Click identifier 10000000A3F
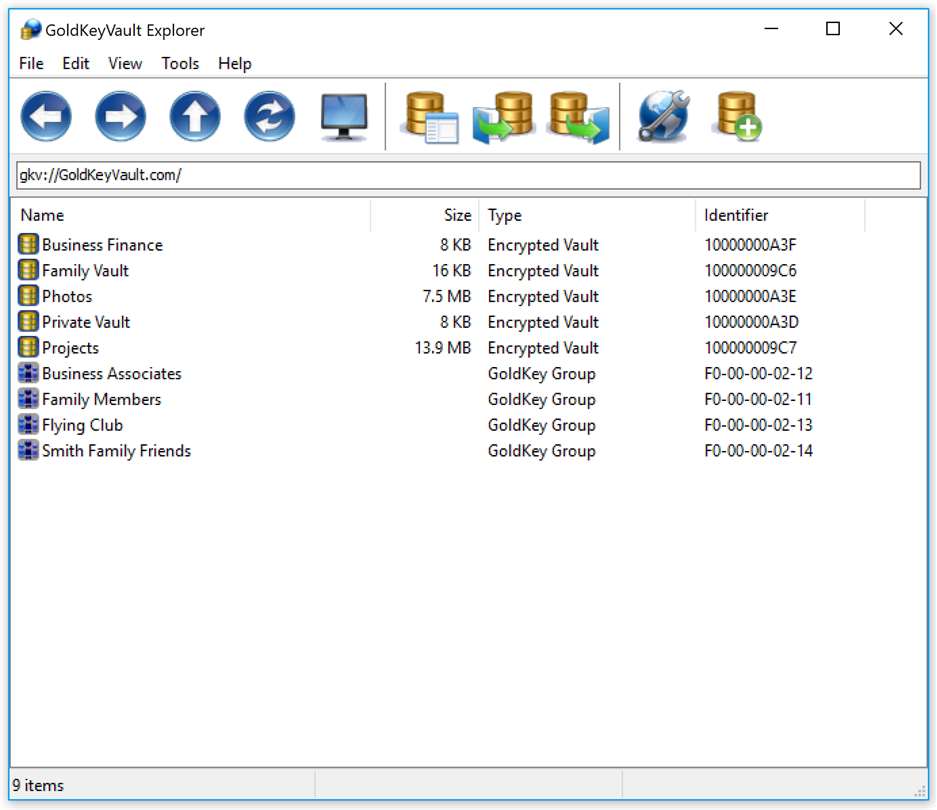 coord(750,244)
